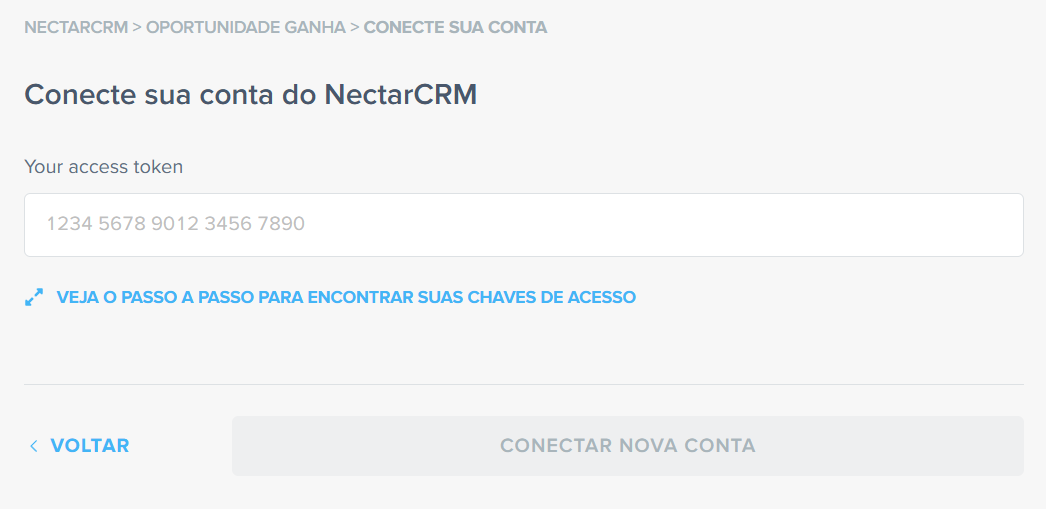Click the horizontal divider above the buttons

pos(524,384)
